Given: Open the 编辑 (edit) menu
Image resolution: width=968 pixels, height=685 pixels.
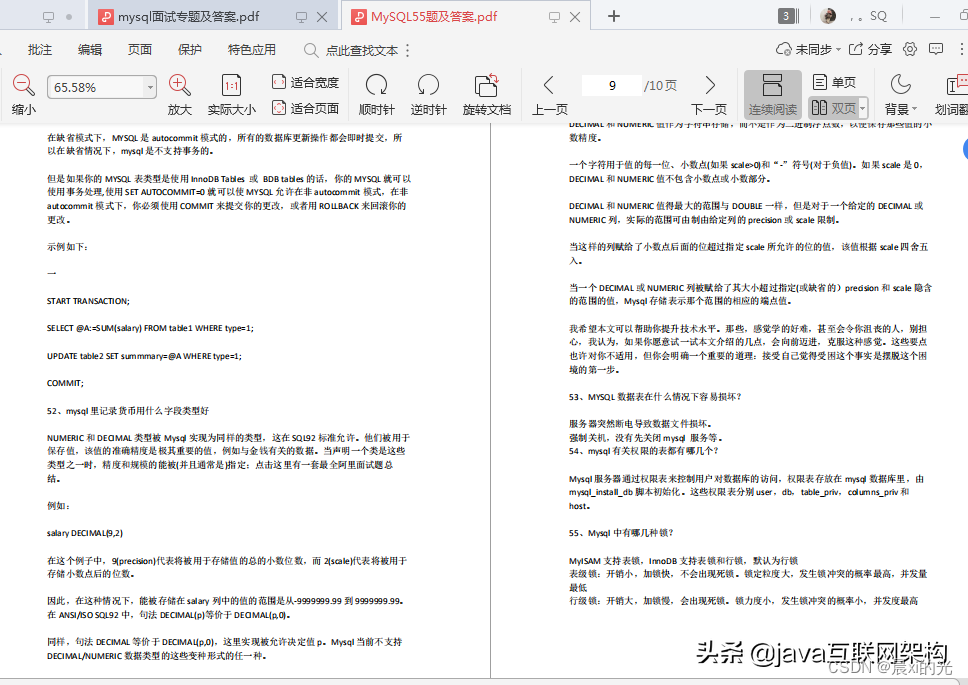Looking at the screenshot, I should [90, 50].
